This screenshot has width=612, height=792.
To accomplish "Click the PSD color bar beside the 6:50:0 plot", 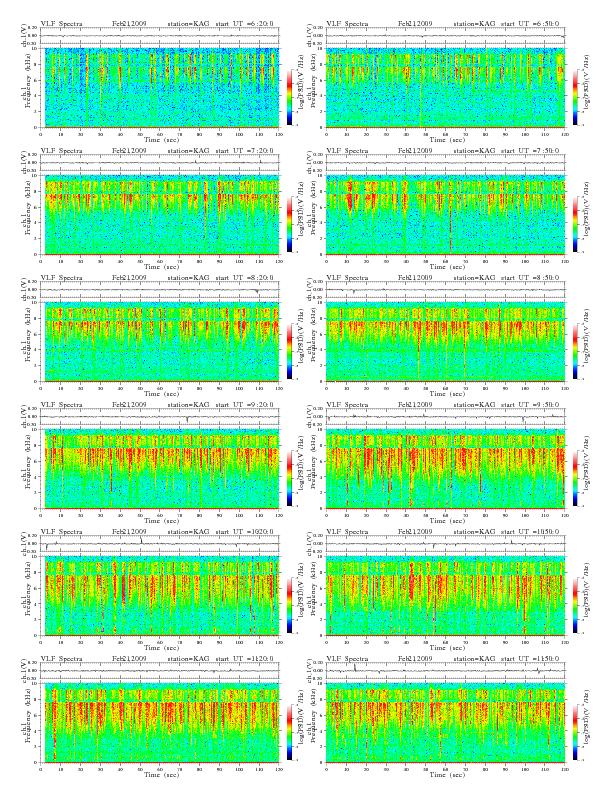I will coord(576,96).
